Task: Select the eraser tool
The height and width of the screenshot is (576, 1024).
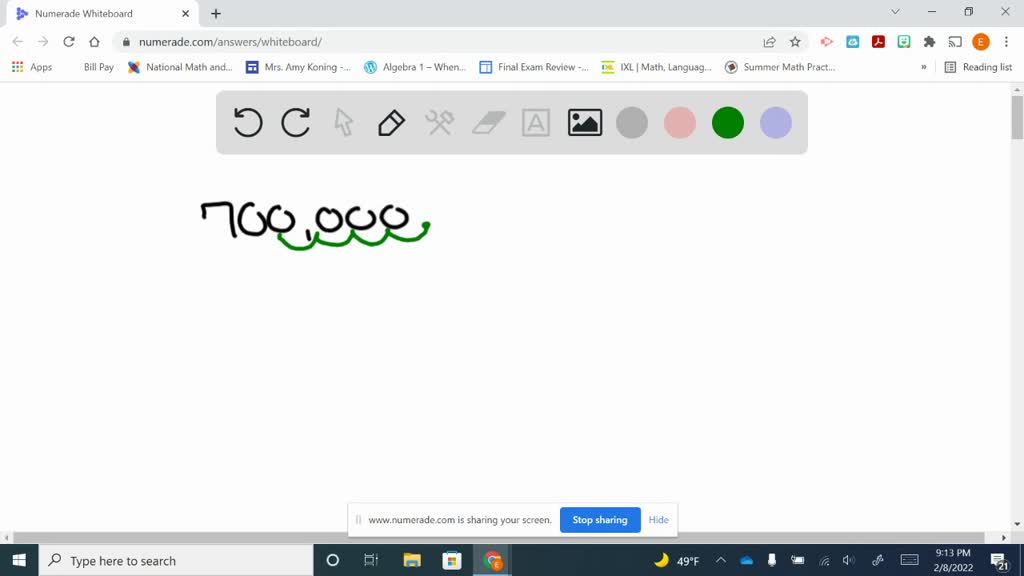Action: click(488, 123)
